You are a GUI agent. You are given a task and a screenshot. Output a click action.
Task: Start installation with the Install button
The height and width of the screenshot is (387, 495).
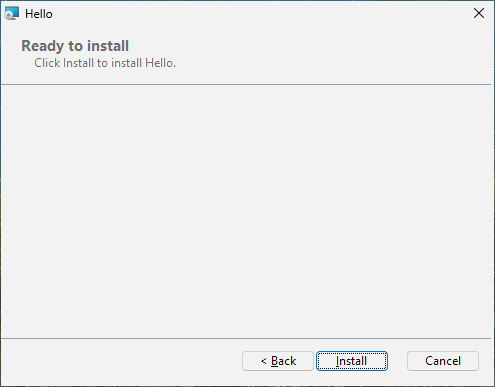pyautogui.click(x=352, y=361)
